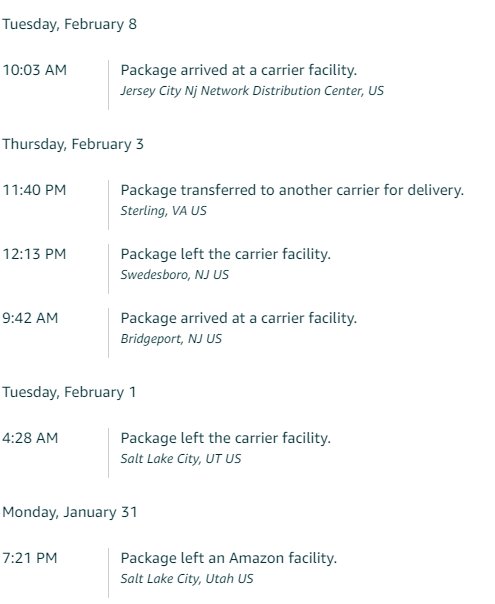Click Swedesboro, NJ US location text
This screenshot has width=495, height=604.
[175, 275]
